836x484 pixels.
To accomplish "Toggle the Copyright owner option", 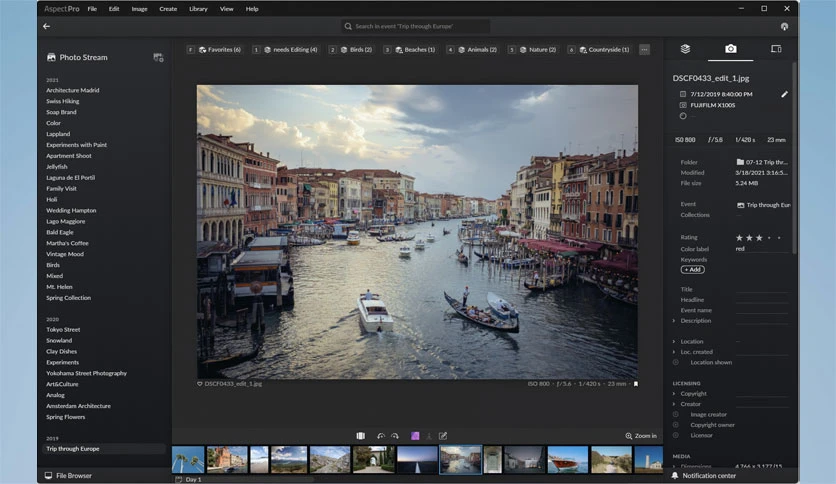I will click(676, 425).
